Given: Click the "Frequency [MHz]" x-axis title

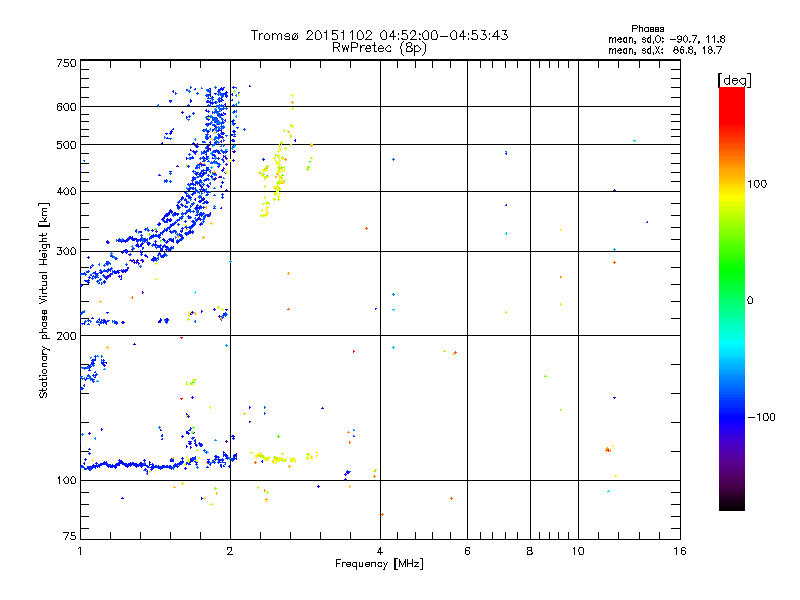Looking at the screenshot, I should point(379,564).
